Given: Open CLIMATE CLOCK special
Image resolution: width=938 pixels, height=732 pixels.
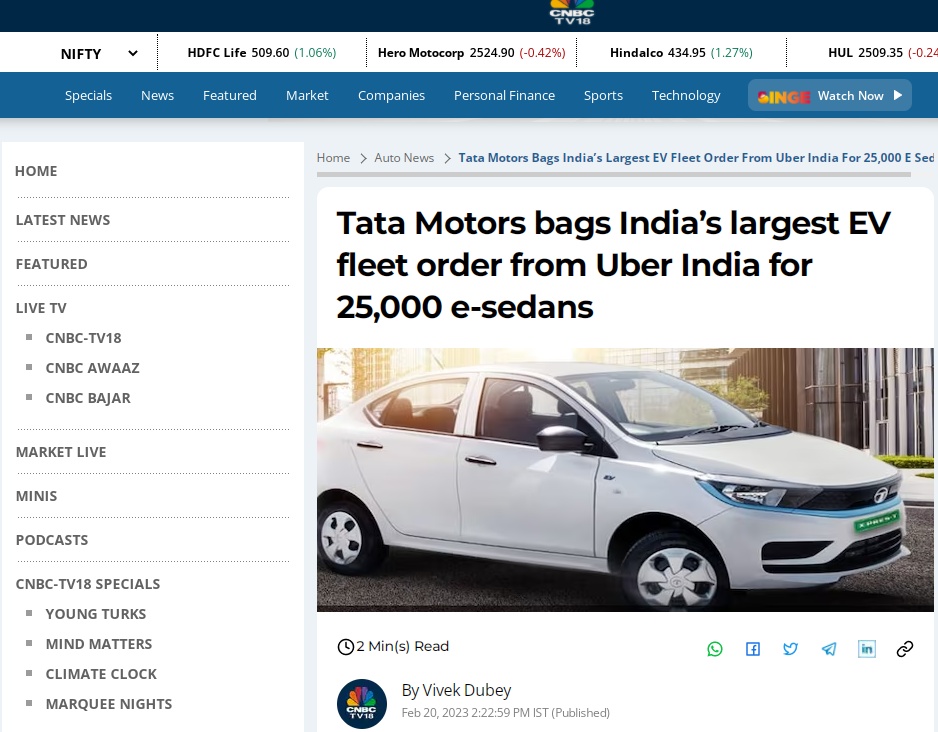Looking at the screenshot, I should coord(101,674).
